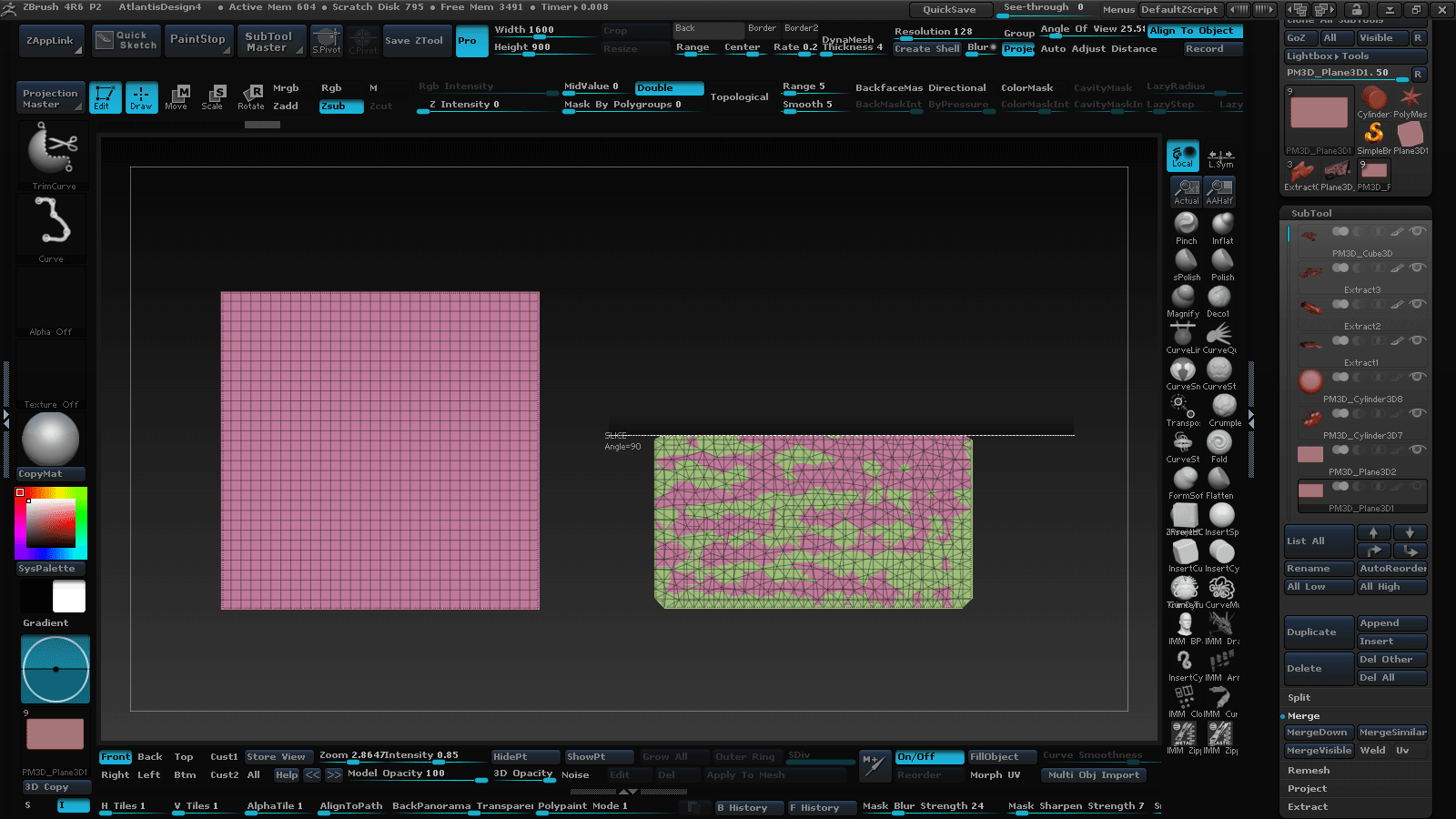Image resolution: width=1456 pixels, height=819 pixels.
Task: Open the DefaultZScript menu
Action: coord(1178,9)
